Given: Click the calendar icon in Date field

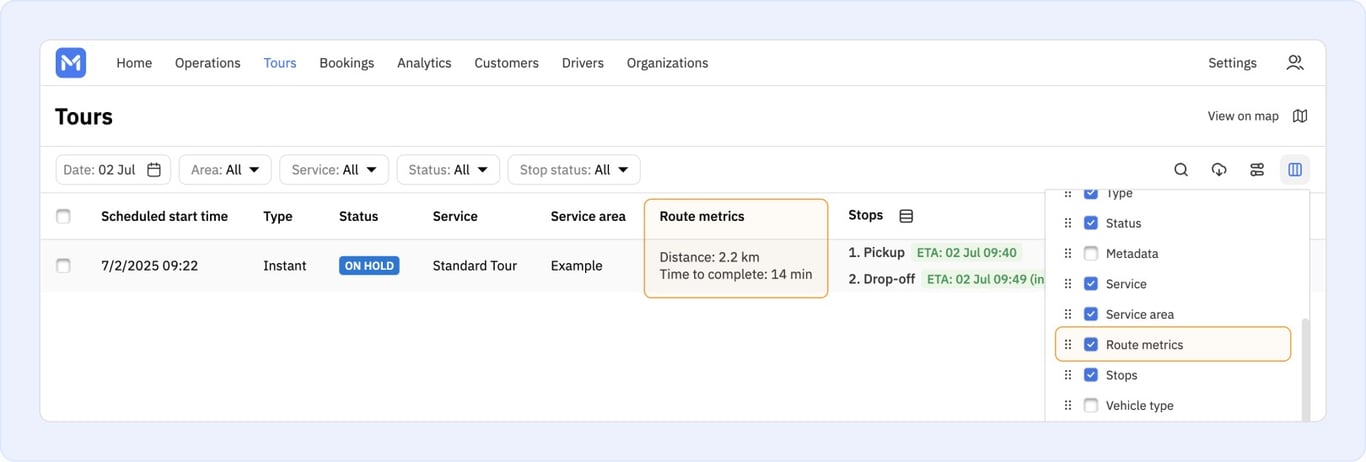Looking at the screenshot, I should [154, 170].
